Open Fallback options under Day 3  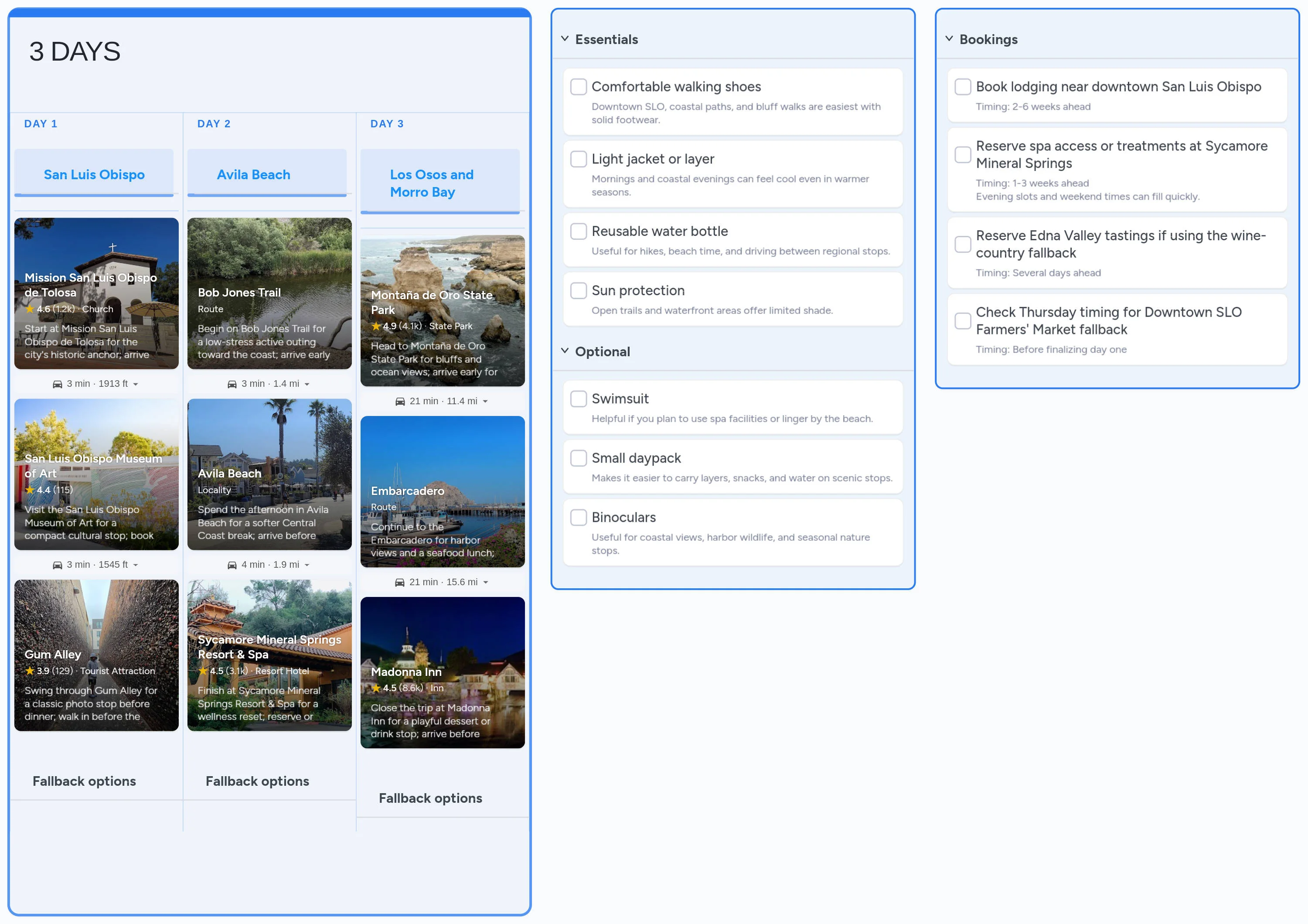tap(430, 798)
